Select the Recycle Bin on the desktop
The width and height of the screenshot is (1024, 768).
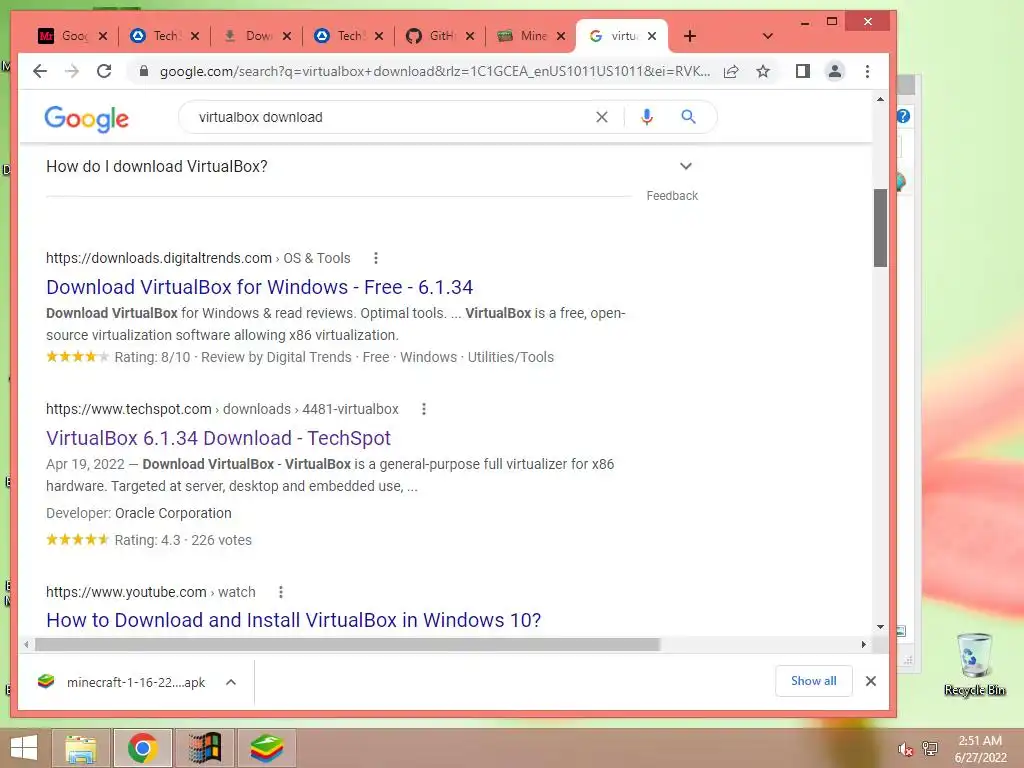pyautogui.click(x=974, y=665)
